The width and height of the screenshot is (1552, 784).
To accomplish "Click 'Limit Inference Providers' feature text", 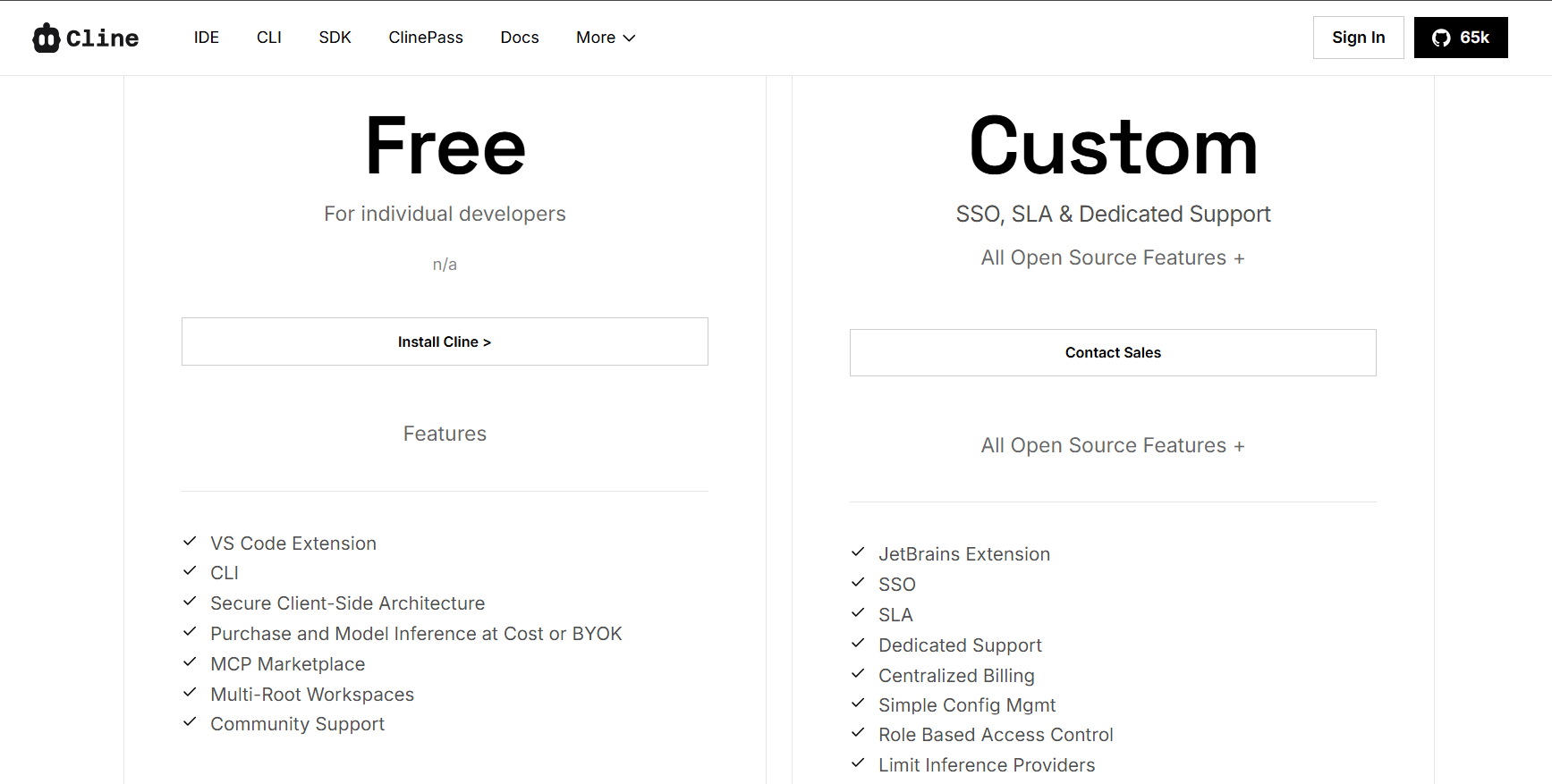I will coord(987,765).
